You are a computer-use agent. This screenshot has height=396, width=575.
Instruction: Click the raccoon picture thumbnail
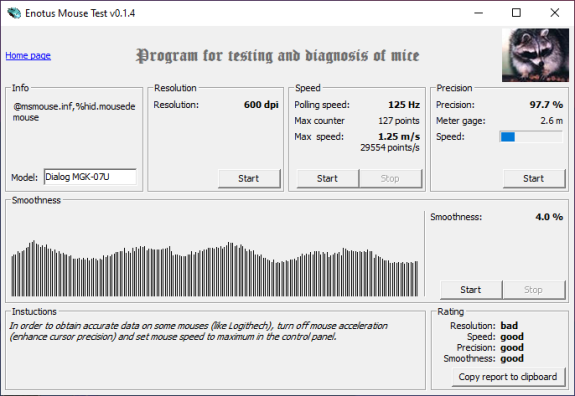pyautogui.click(x=535, y=55)
